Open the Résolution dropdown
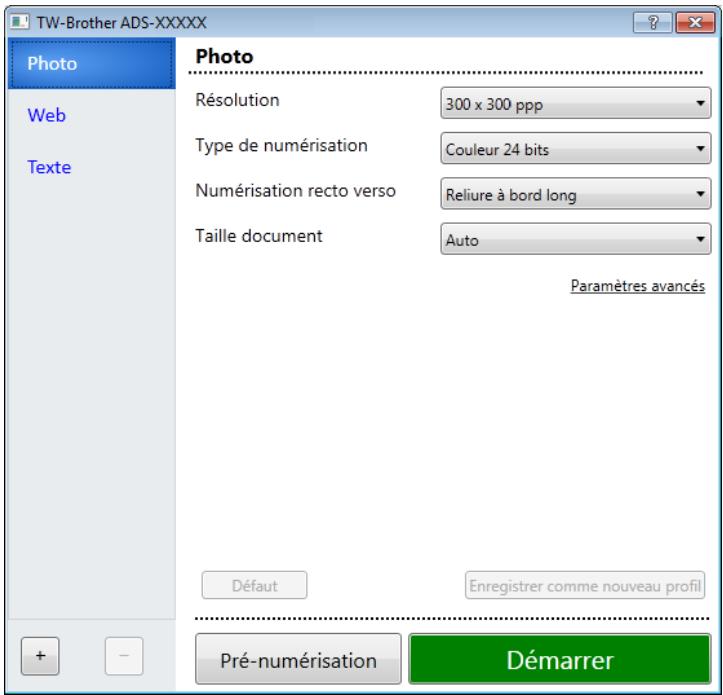This screenshot has height=695, width=723. point(575,103)
